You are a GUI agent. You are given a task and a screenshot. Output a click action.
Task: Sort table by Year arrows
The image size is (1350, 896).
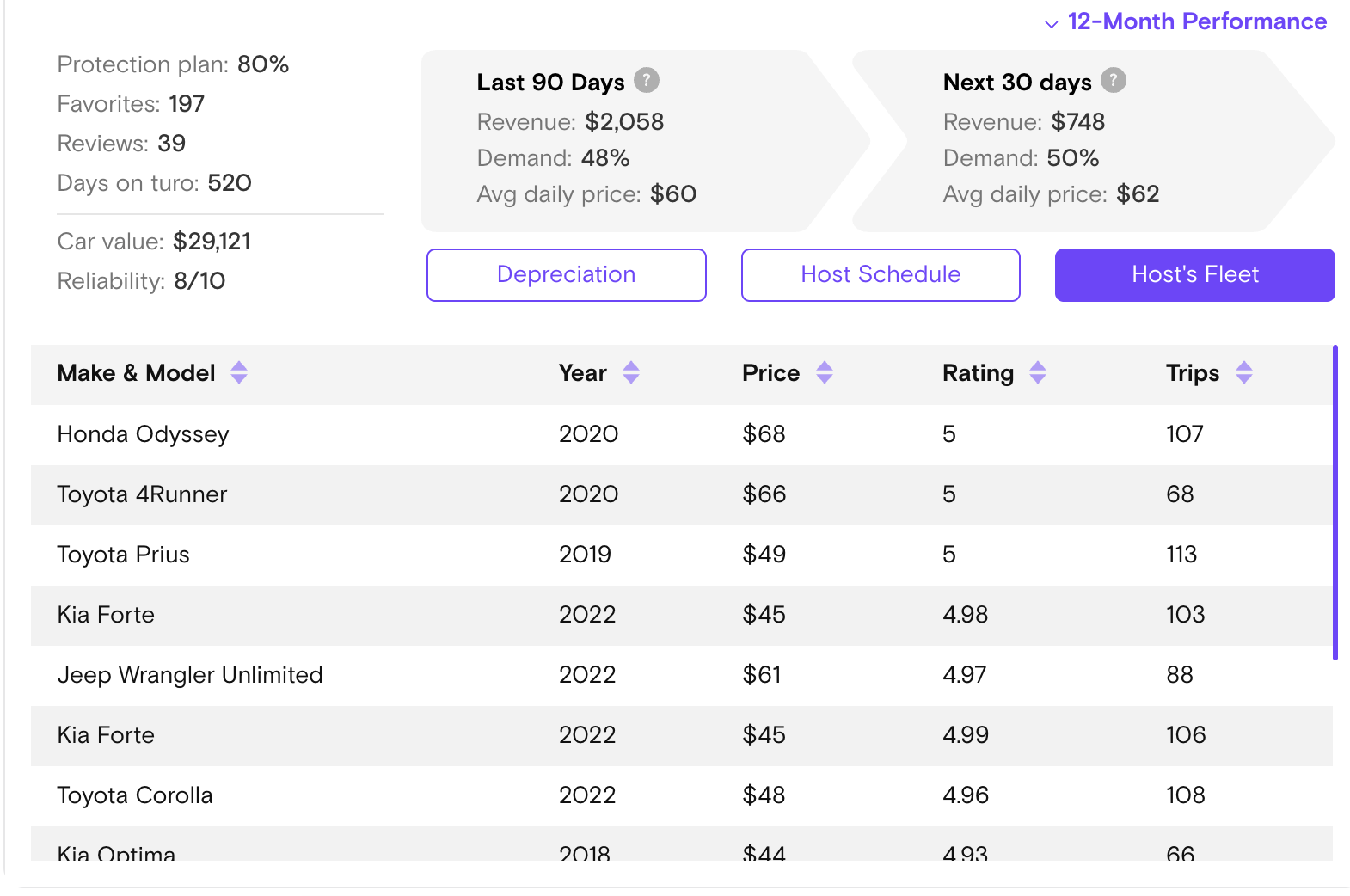(631, 372)
